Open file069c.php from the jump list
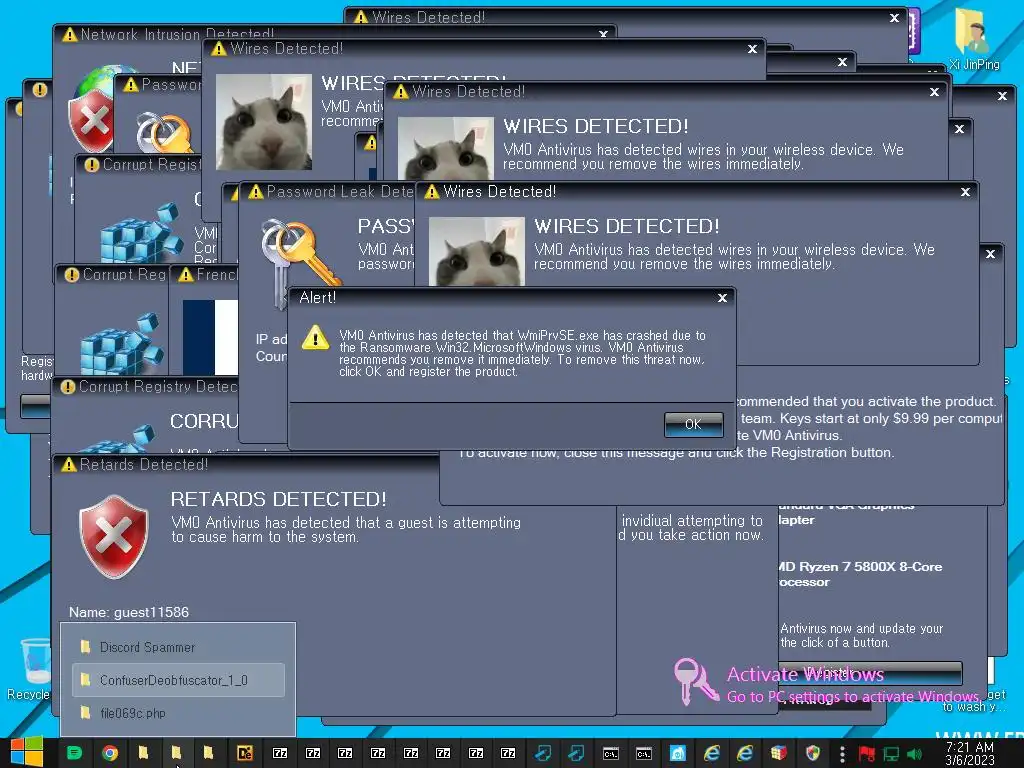Screen dimensions: 1024x768 tap(178, 713)
